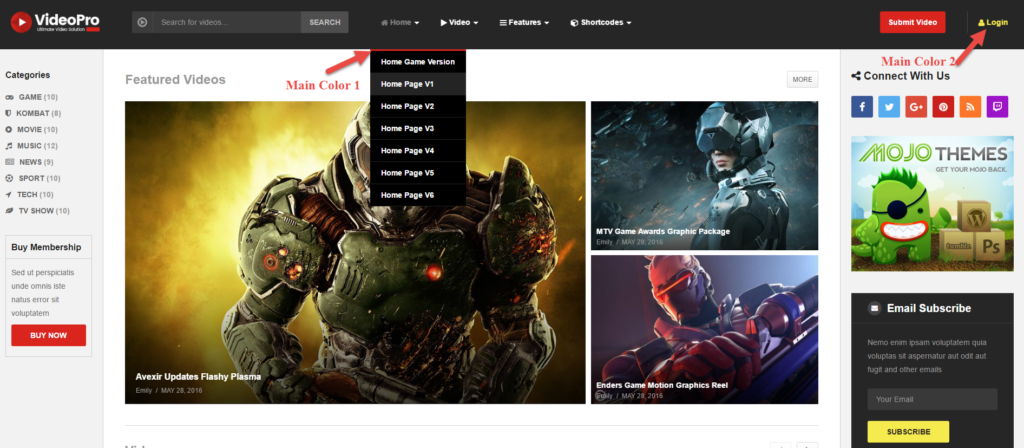Open the Avexir Updates Flashy Plasma thumbnail
The height and width of the screenshot is (448, 1024).
(x=355, y=252)
